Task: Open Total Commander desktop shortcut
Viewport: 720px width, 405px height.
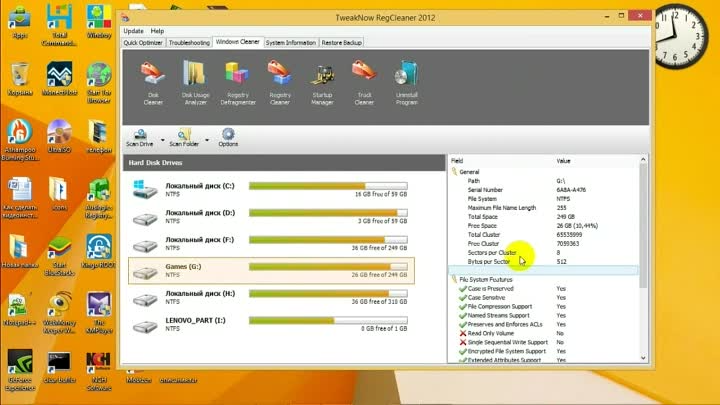Action: click(59, 25)
